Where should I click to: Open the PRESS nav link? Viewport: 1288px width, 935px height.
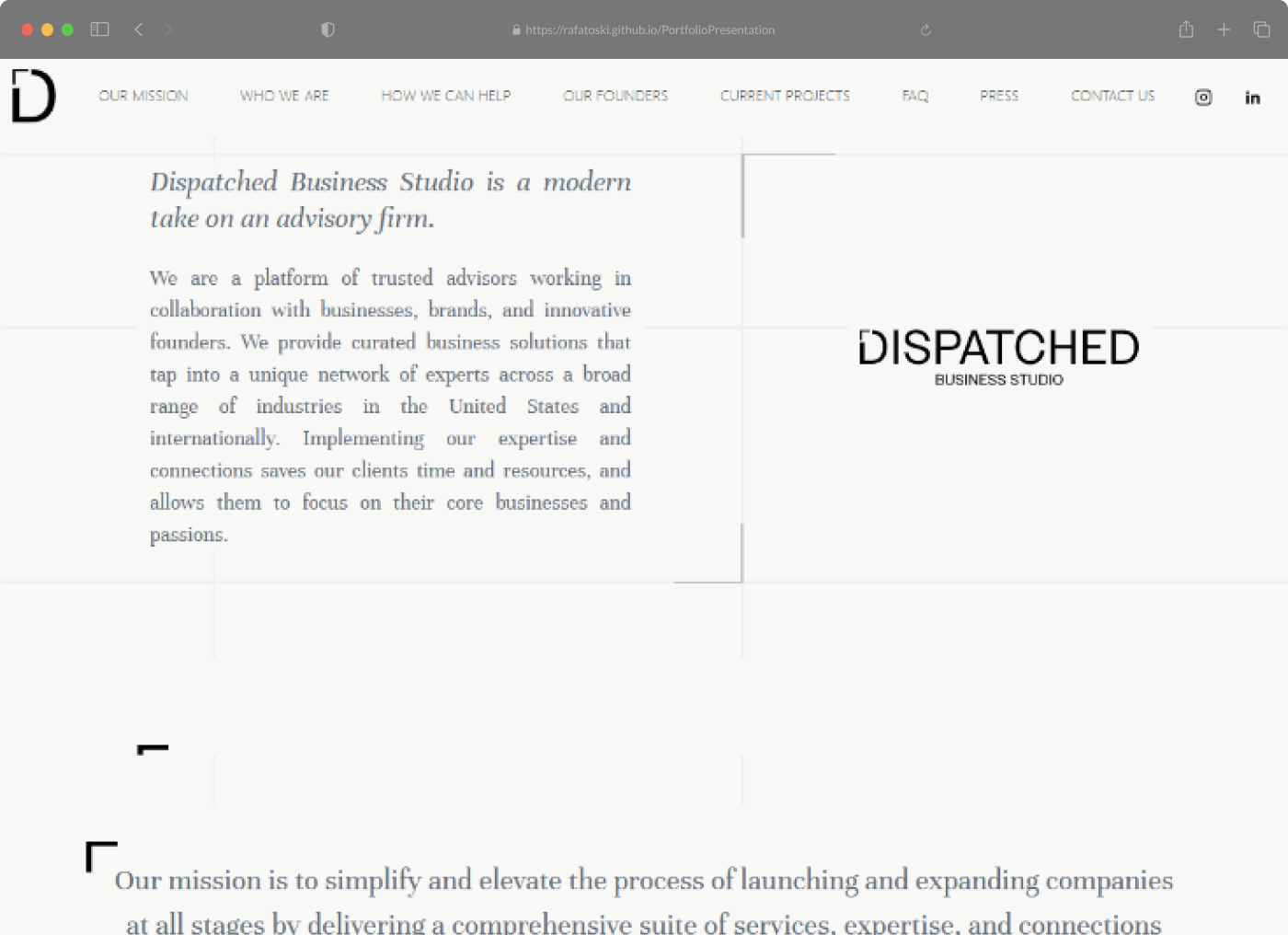coord(999,96)
